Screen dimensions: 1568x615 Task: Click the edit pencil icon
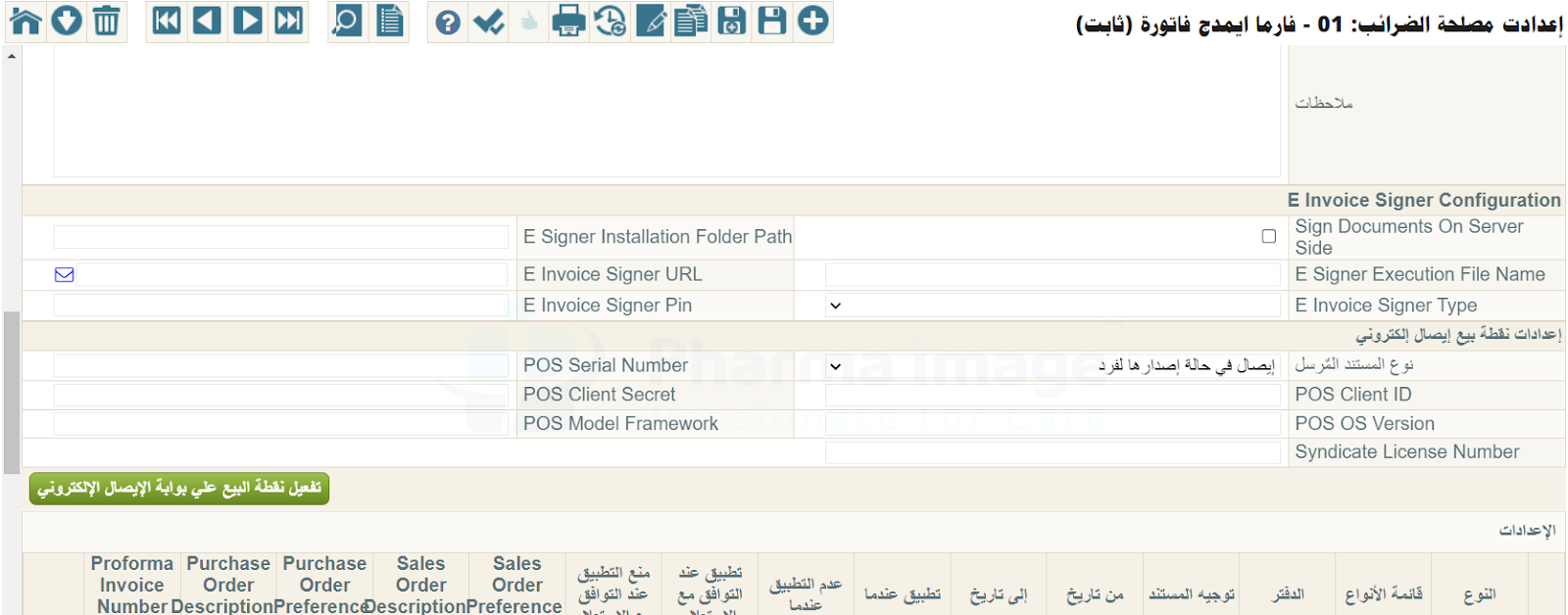(651, 21)
